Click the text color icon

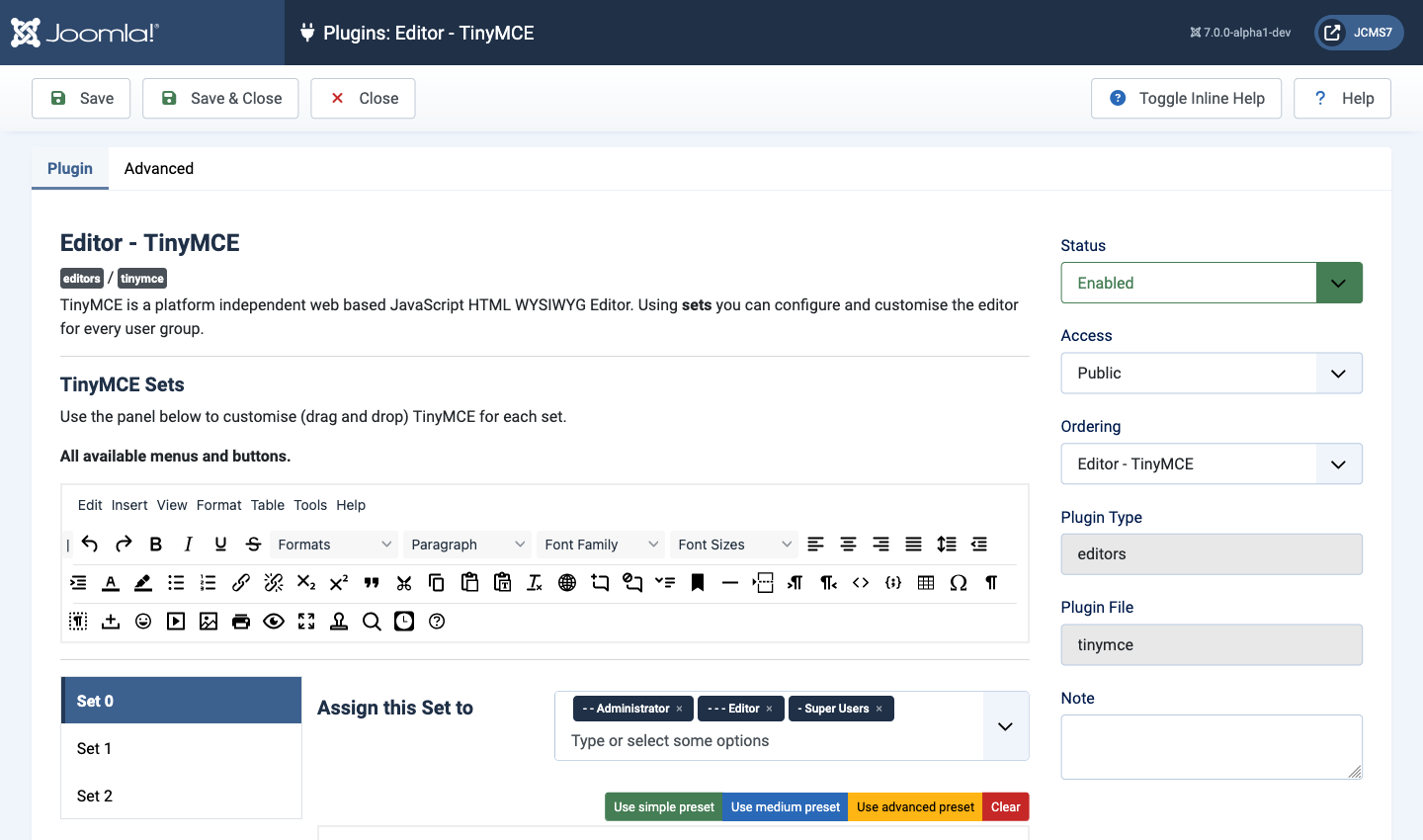(111, 582)
